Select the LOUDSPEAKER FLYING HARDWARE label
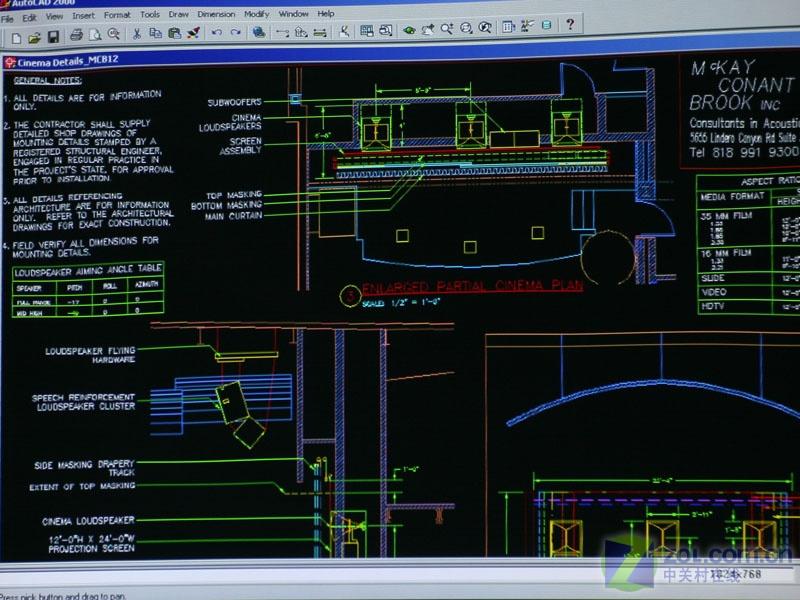Viewport: 800px width, 600px height. pyautogui.click(x=90, y=355)
